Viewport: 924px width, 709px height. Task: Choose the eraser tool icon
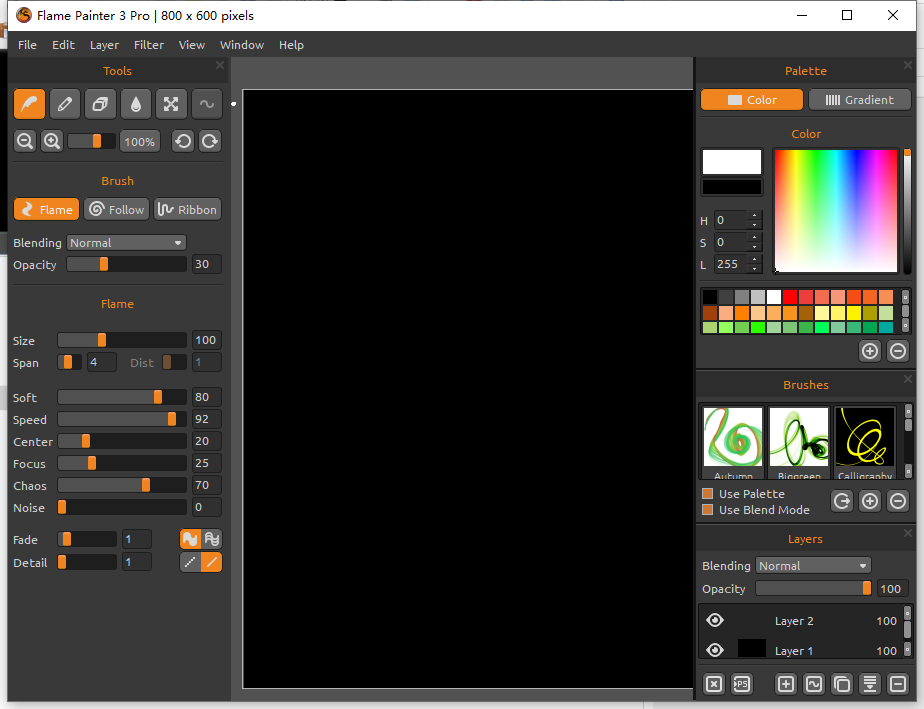point(100,104)
